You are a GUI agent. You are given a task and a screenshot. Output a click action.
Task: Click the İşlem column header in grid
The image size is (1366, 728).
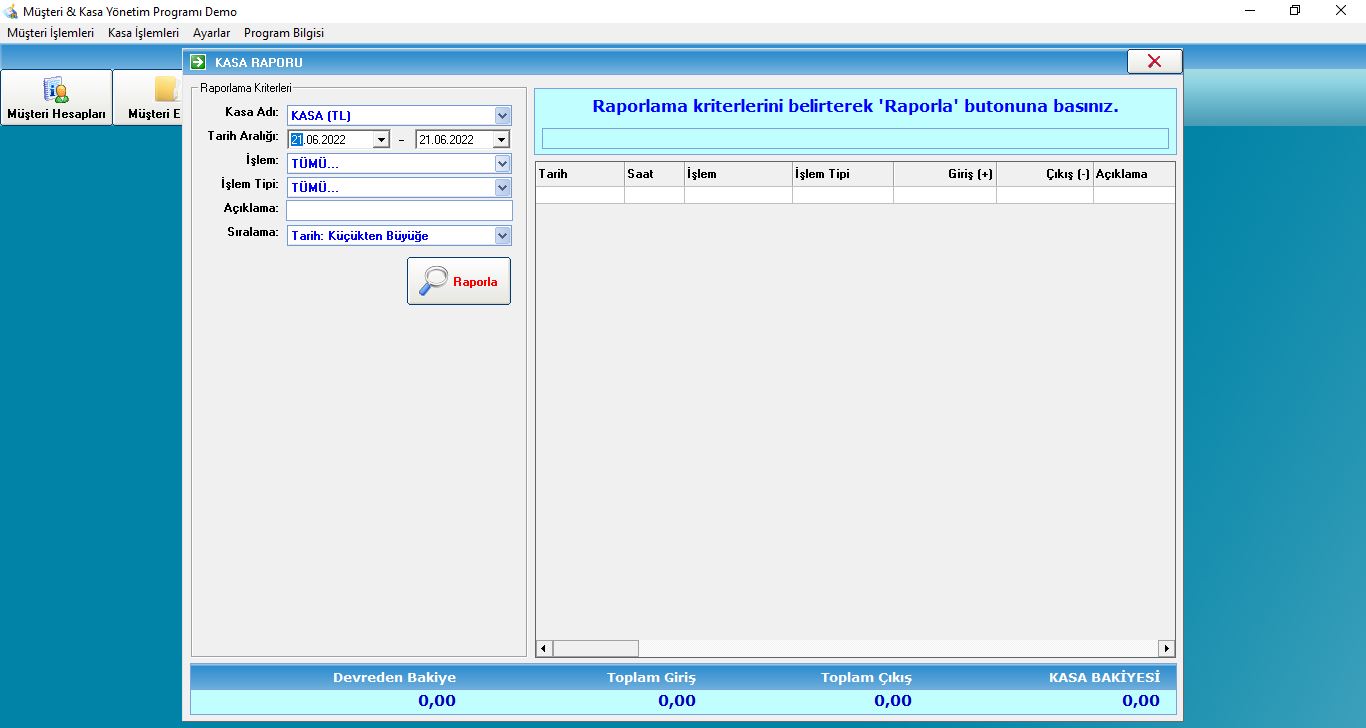(x=738, y=174)
